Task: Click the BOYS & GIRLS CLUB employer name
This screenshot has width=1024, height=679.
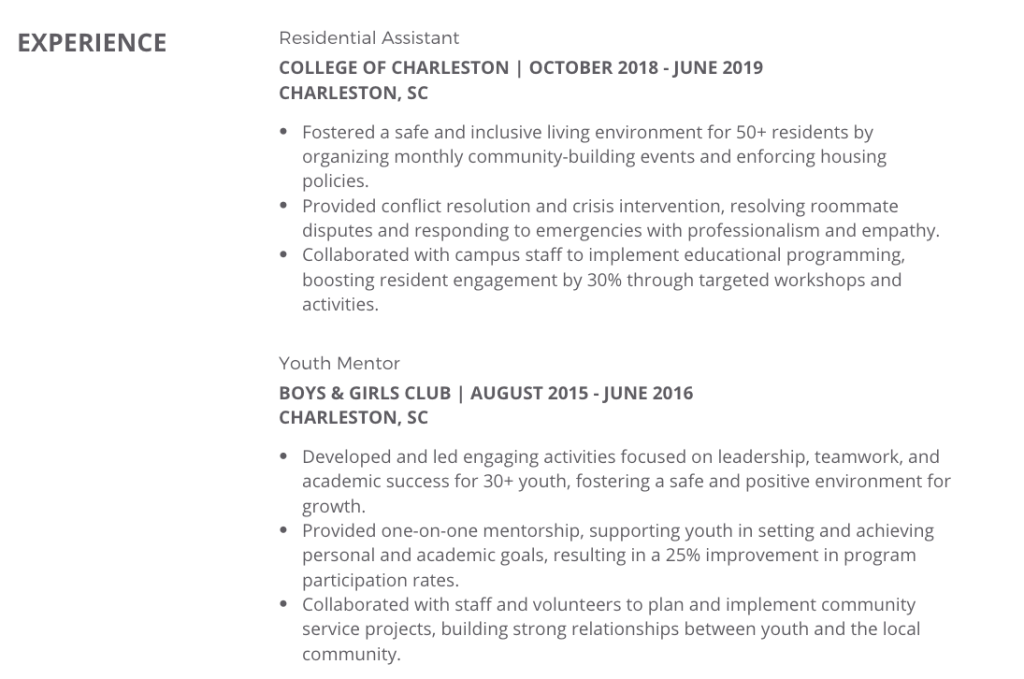Action: (364, 393)
